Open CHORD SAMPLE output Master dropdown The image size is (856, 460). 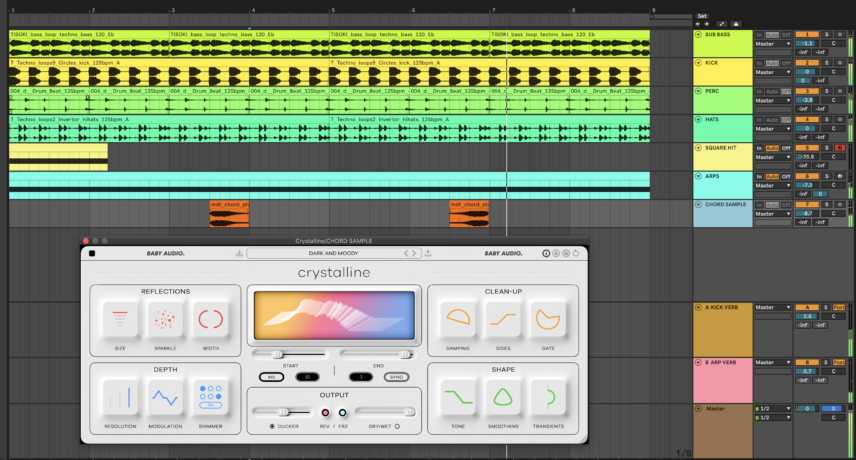tap(772, 214)
